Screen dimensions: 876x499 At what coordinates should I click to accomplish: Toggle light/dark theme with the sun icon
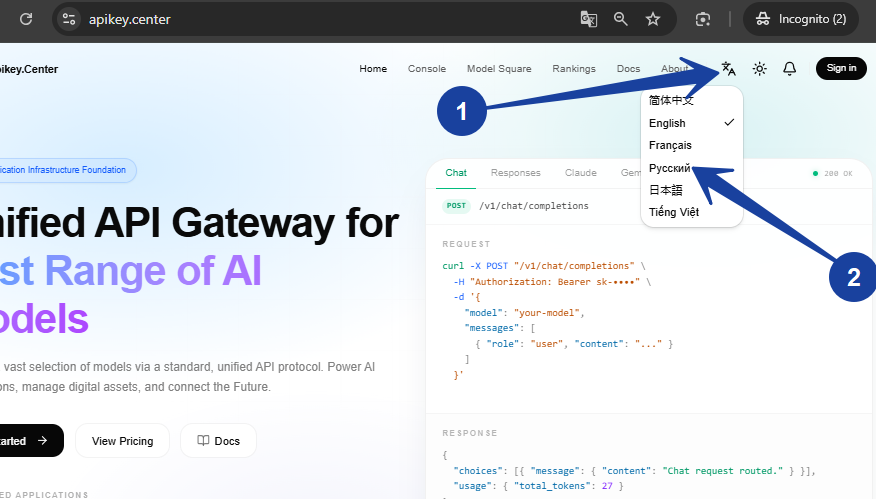[759, 69]
